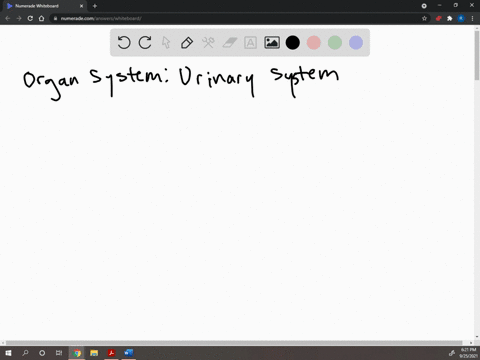Bookmark this page with star icon
Viewport: 480px width, 360px height.
click(424, 18)
